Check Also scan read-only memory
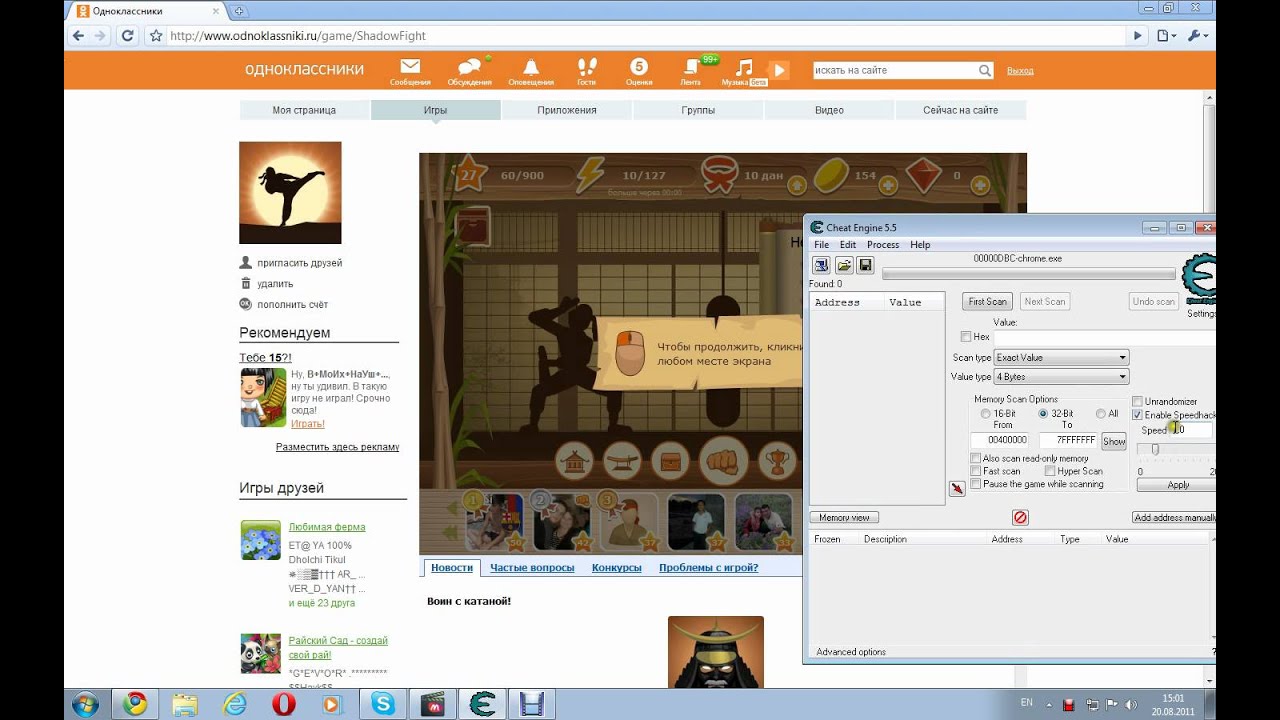This screenshot has height=720, width=1280. click(976, 458)
